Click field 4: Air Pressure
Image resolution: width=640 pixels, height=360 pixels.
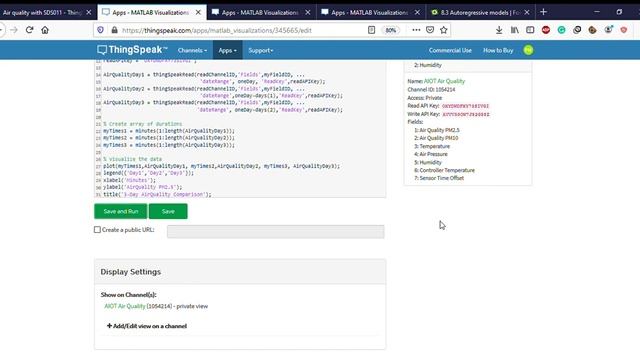click(431, 154)
